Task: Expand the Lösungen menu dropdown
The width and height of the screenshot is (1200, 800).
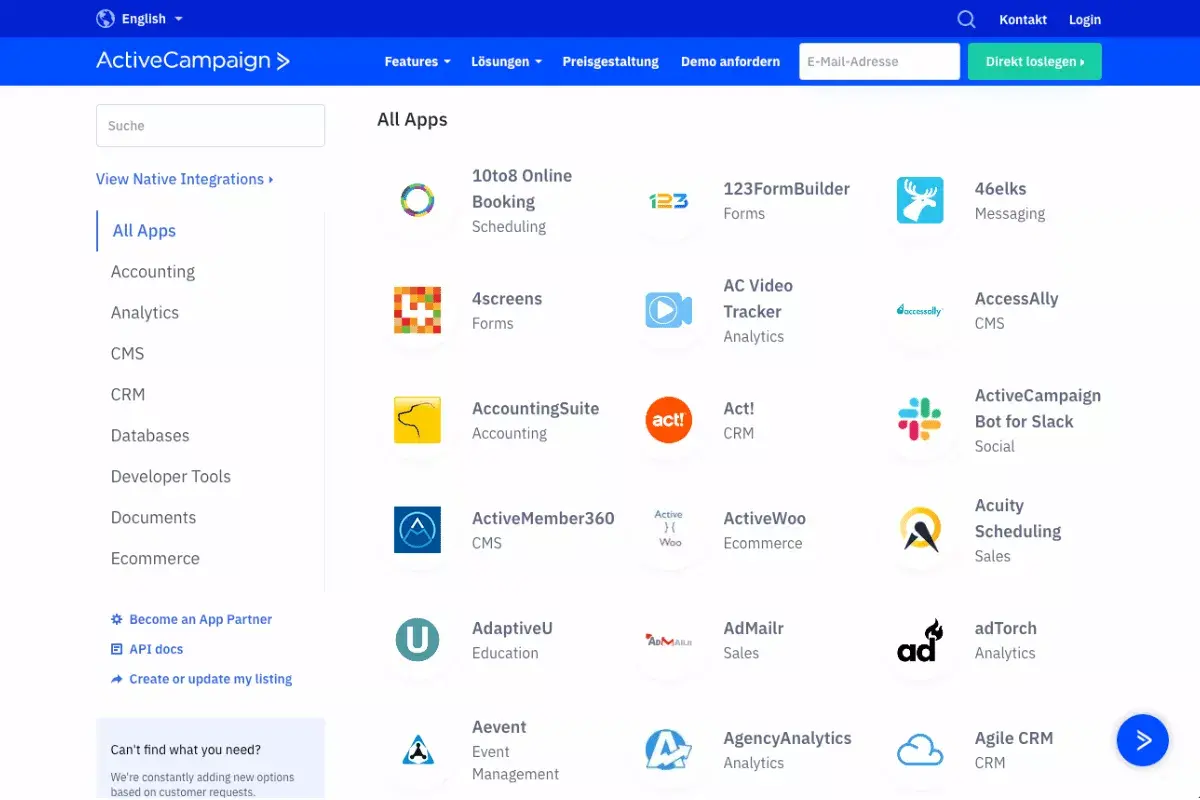Action: [506, 61]
